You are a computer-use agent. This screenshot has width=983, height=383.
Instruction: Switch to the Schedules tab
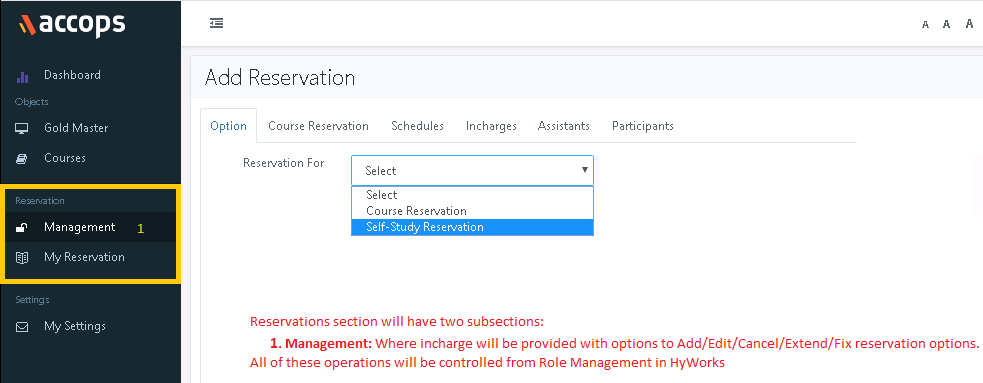tap(418, 126)
